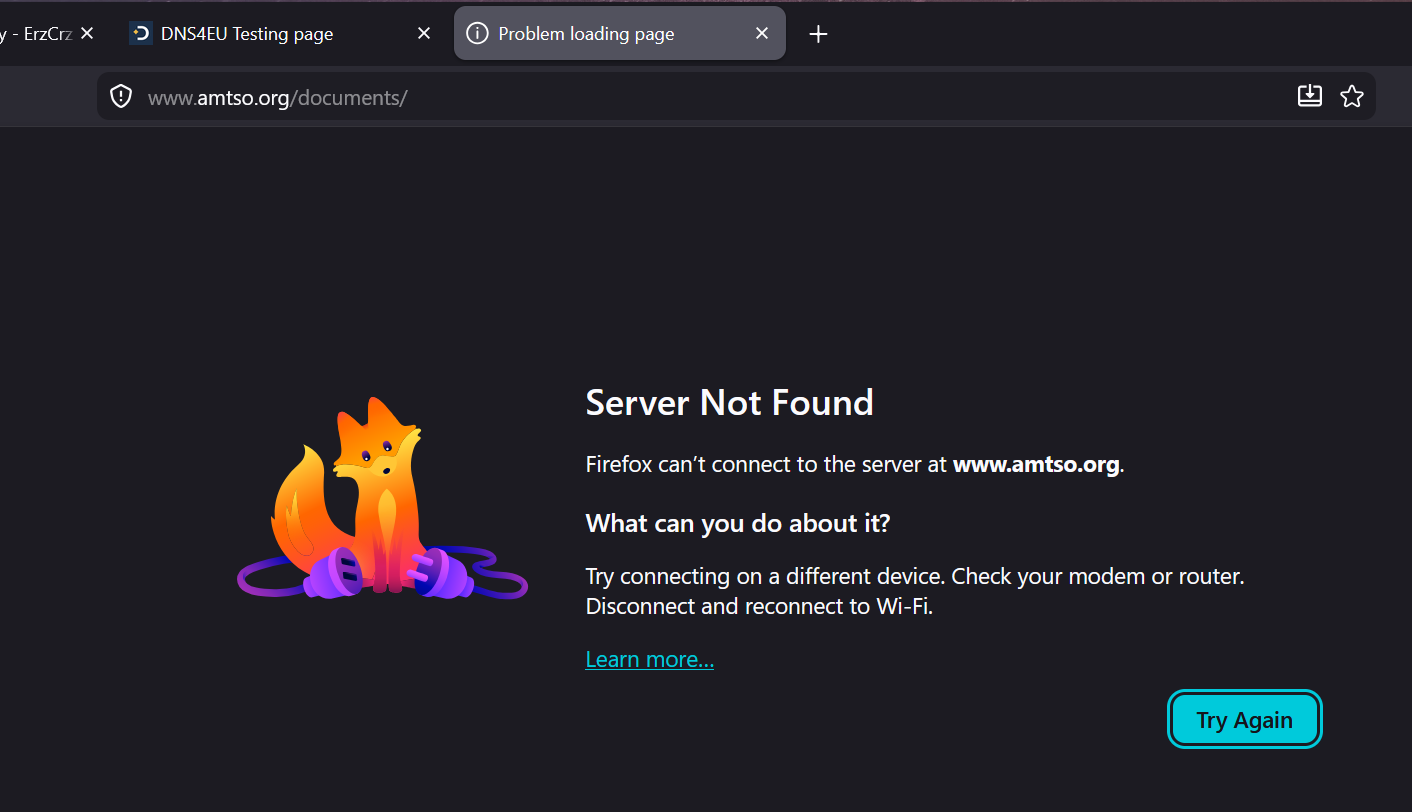Screen dimensions: 1412x812
Task: Open a new tab with the plus button
Action: click(x=818, y=34)
